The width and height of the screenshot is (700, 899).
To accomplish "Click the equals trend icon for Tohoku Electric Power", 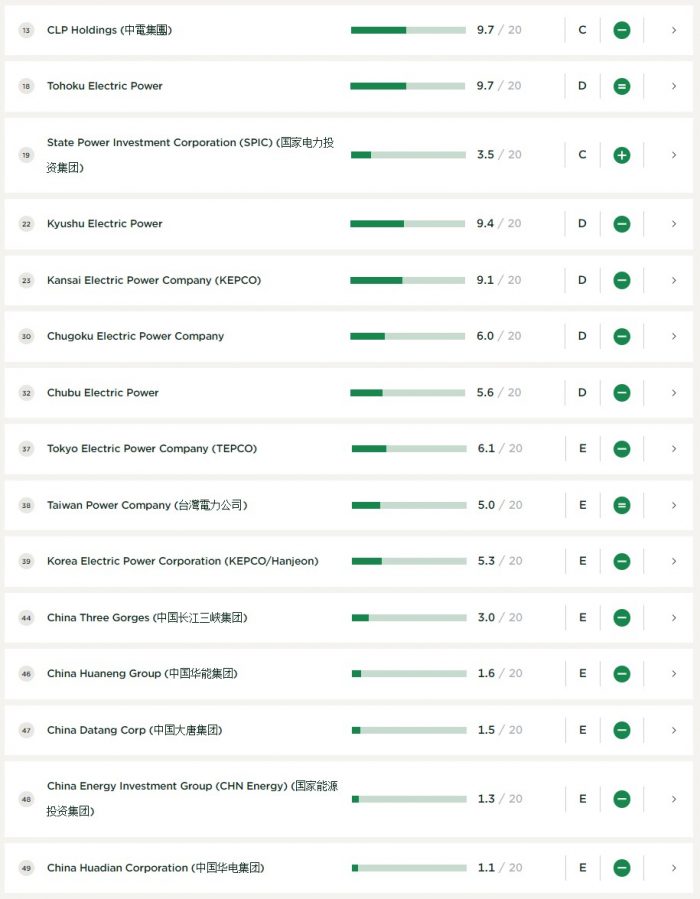I will [621, 86].
